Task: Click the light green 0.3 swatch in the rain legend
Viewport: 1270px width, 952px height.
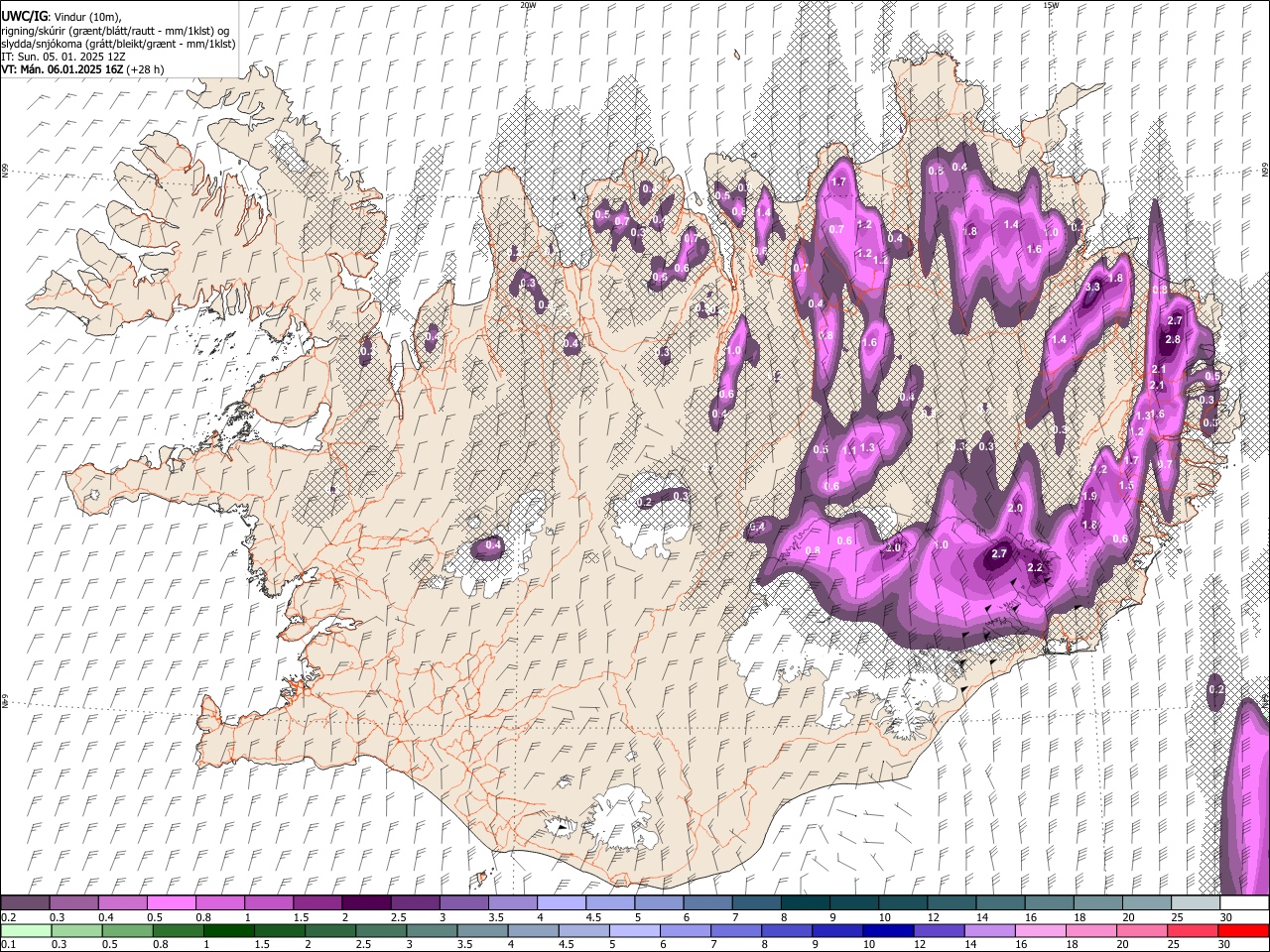Action: tap(76, 930)
